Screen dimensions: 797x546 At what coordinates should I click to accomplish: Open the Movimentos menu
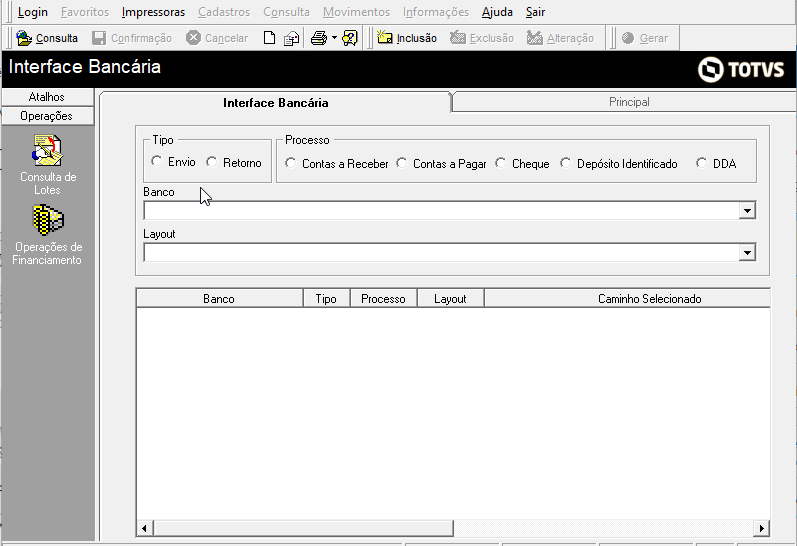click(x=356, y=12)
